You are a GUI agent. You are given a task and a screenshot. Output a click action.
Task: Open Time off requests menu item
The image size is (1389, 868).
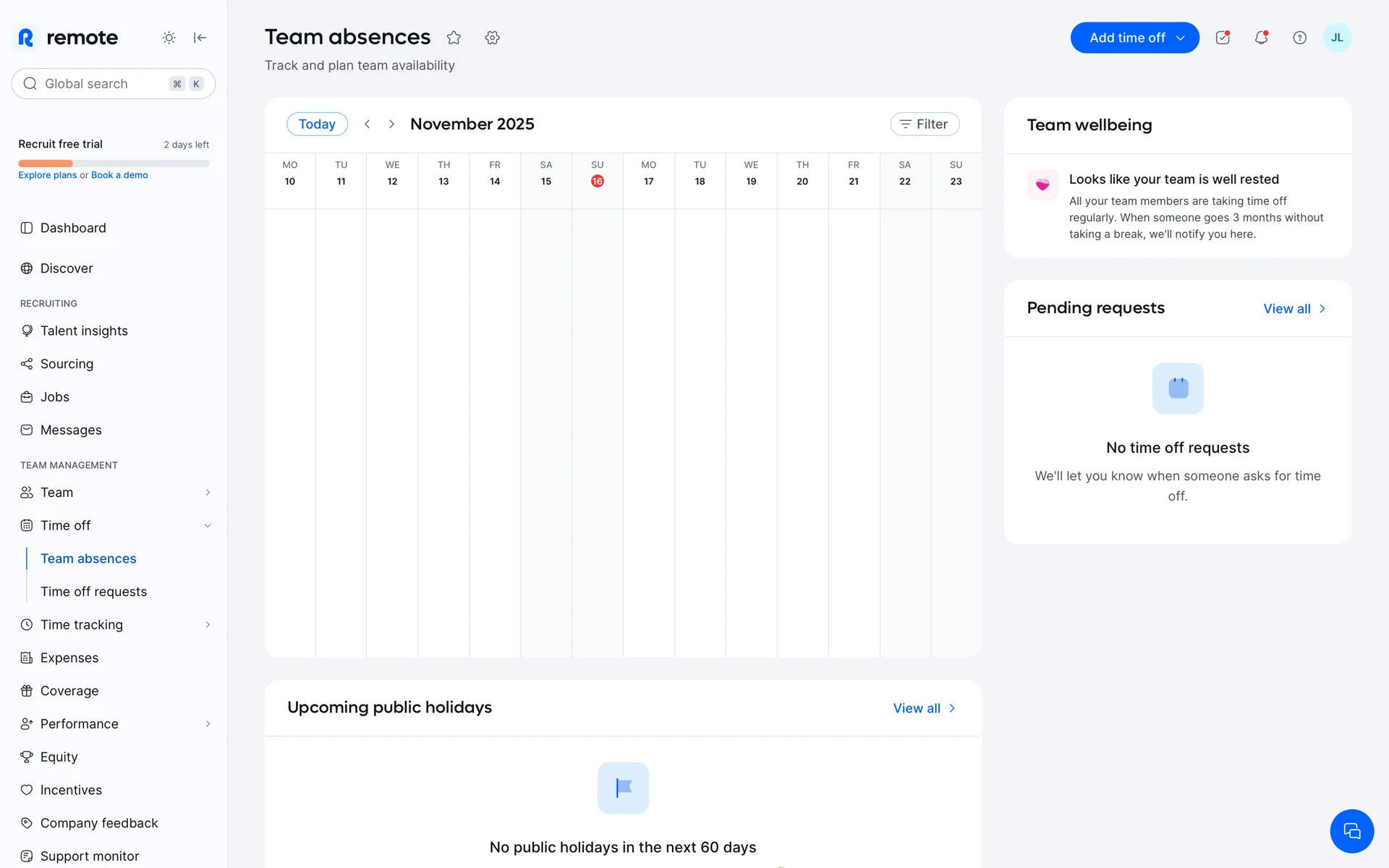point(93,592)
